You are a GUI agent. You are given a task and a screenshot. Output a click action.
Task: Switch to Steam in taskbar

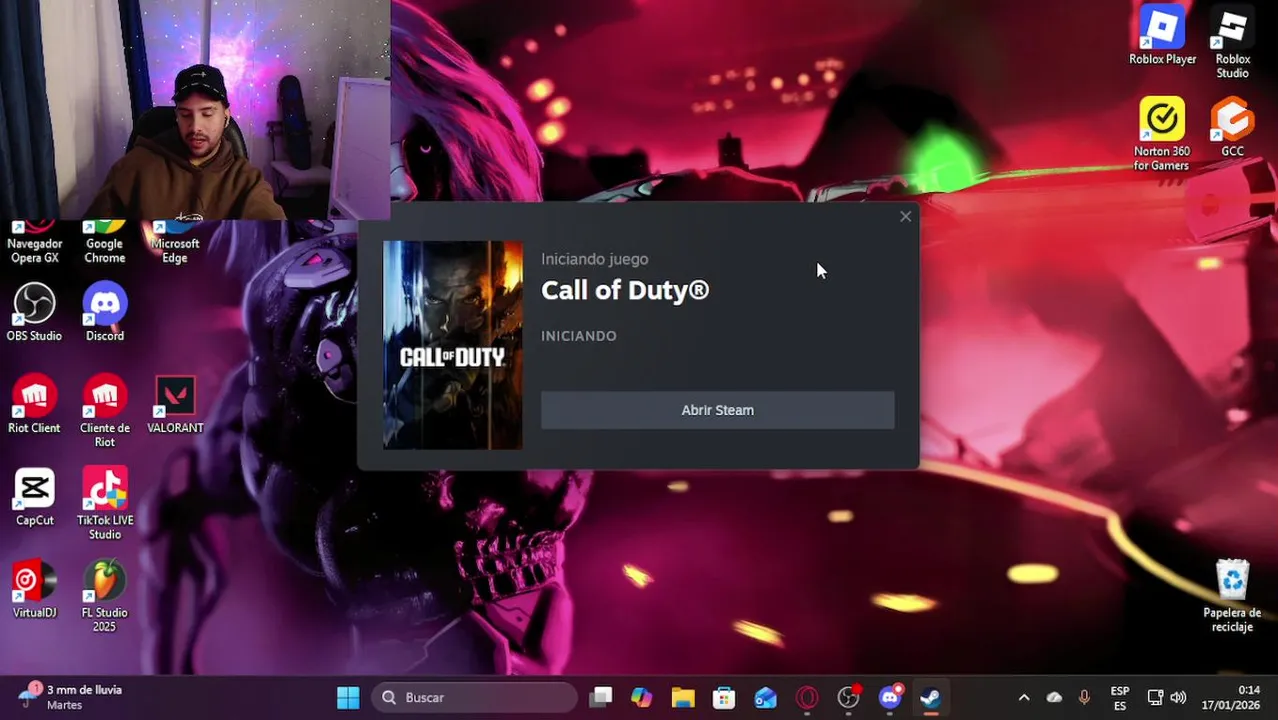[930, 697]
